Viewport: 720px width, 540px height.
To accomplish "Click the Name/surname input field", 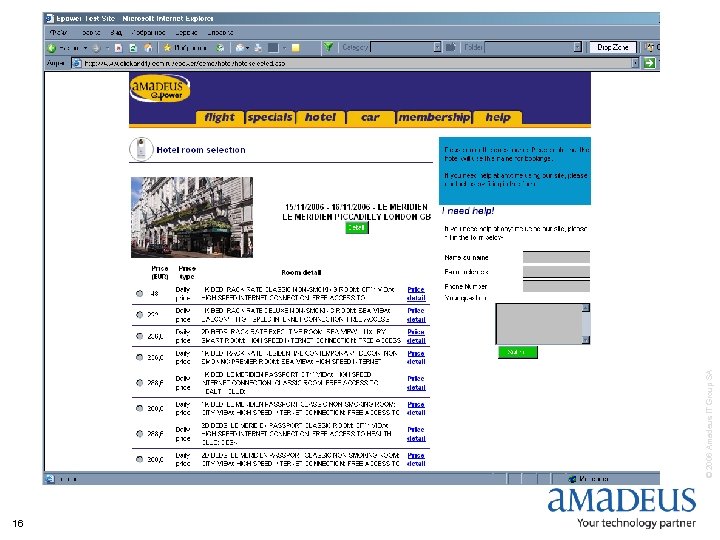I will pos(556,257).
